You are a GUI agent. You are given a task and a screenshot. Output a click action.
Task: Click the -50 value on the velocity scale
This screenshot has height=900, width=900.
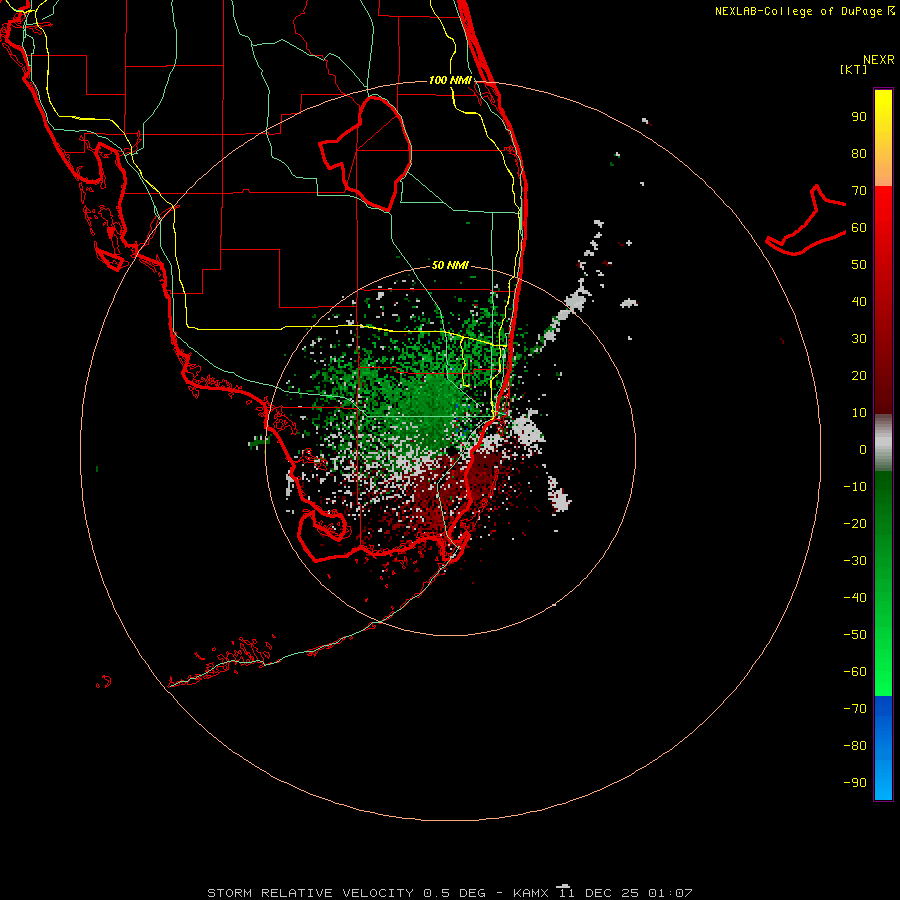[855, 635]
